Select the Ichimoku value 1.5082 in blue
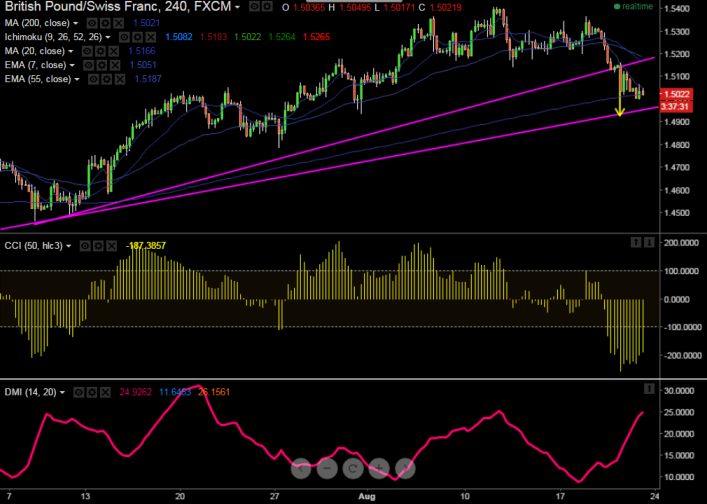 pos(179,37)
